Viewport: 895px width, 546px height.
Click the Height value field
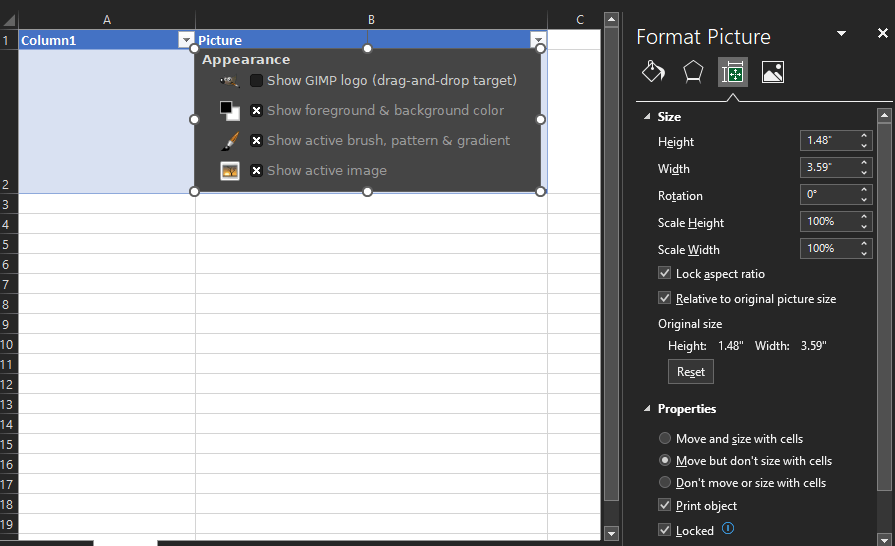pyautogui.click(x=829, y=140)
